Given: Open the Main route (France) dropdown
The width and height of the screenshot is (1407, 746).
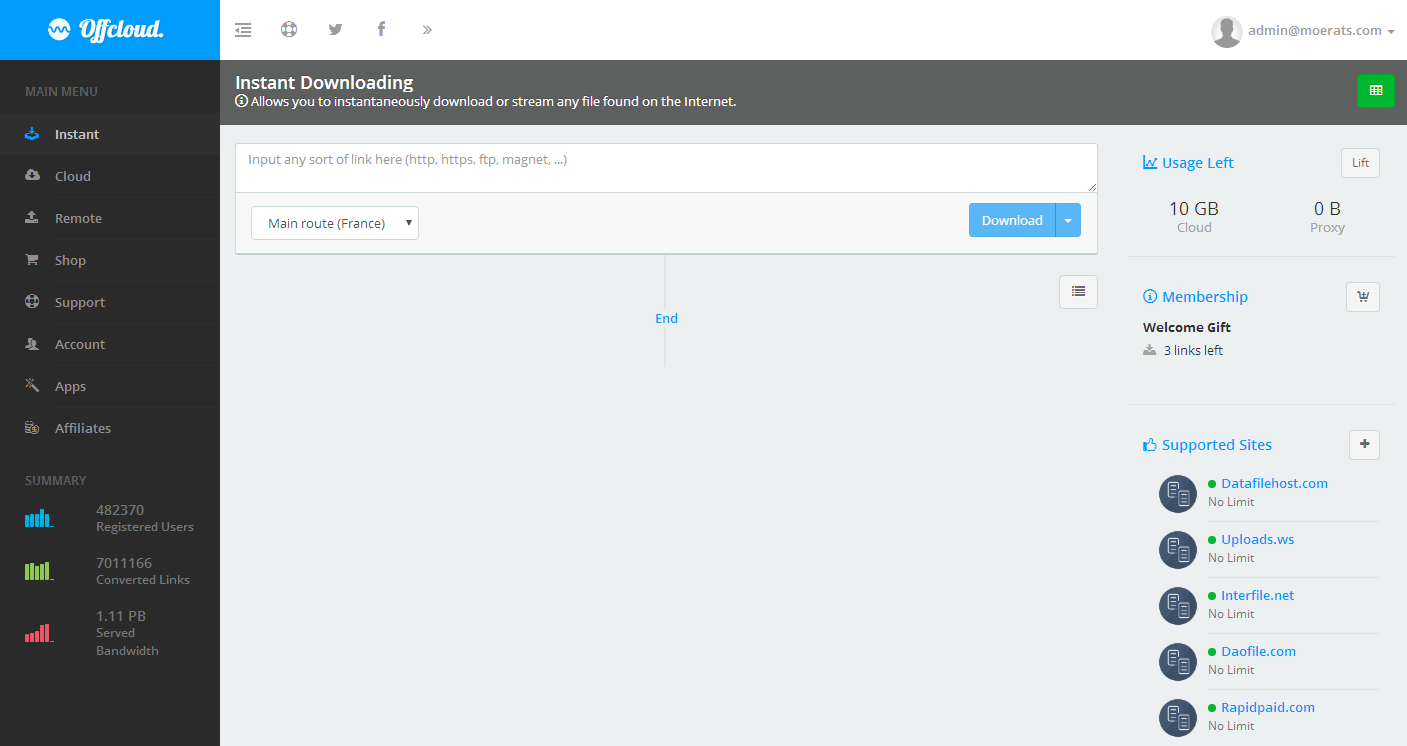Looking at the screenshot, I should [335, 223].
